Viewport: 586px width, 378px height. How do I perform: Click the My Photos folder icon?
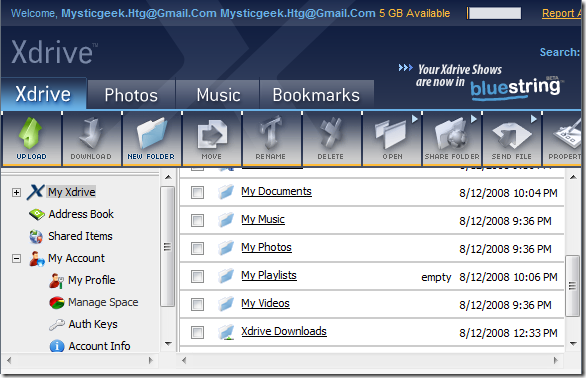tap(226, 248)
